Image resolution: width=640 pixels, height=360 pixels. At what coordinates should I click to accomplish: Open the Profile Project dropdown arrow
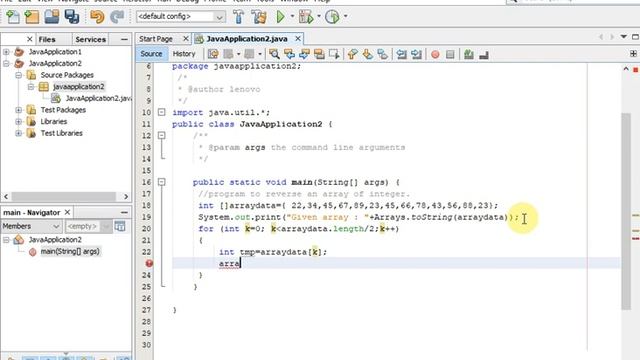345,16
